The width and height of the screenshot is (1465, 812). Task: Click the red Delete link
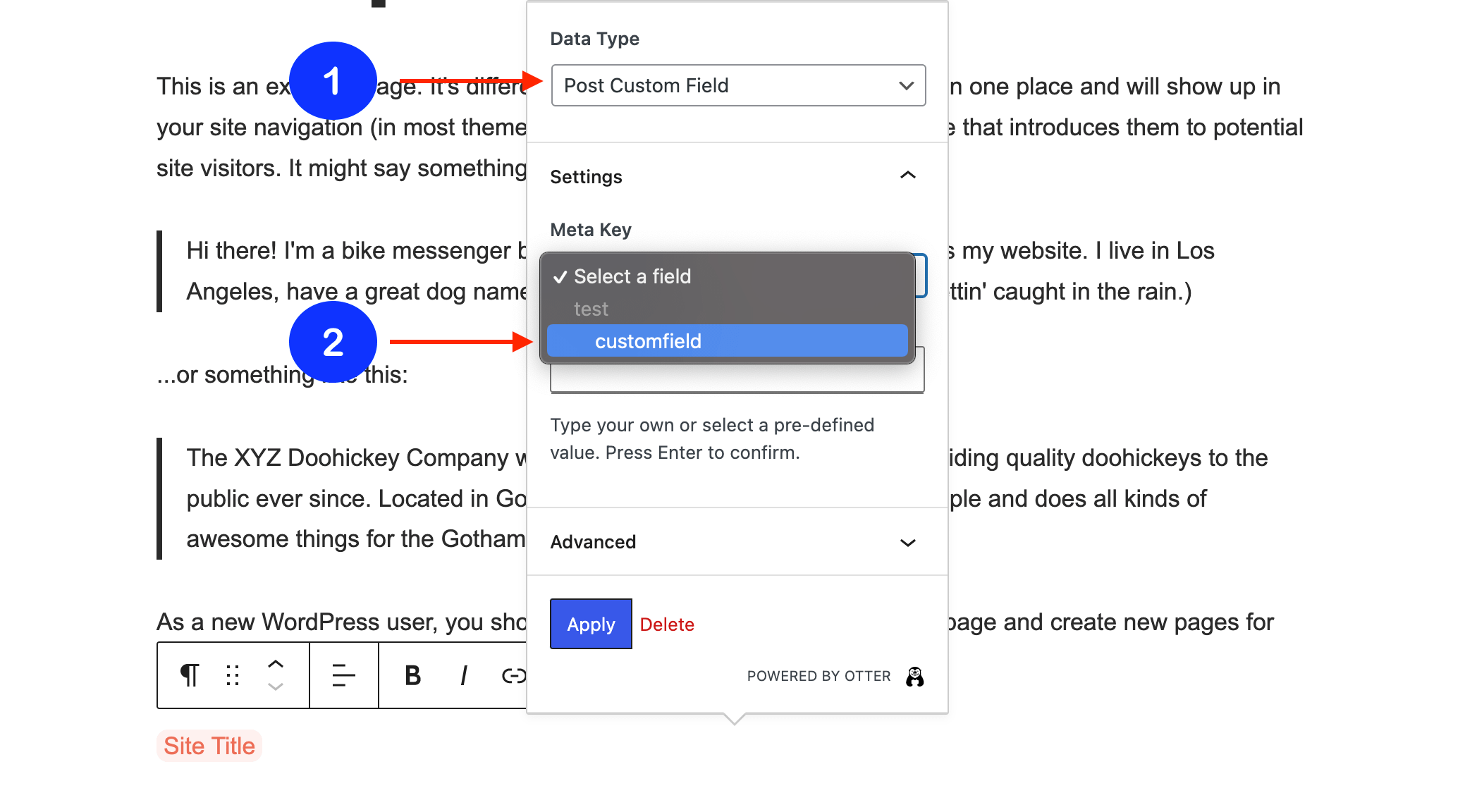(667, 625)
